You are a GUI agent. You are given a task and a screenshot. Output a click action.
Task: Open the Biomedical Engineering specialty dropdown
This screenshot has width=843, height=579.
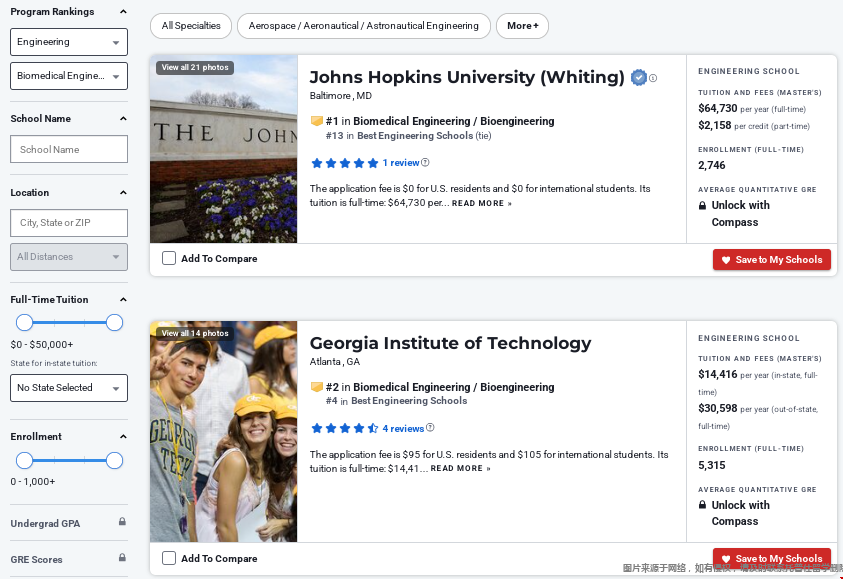click(69, 76)
